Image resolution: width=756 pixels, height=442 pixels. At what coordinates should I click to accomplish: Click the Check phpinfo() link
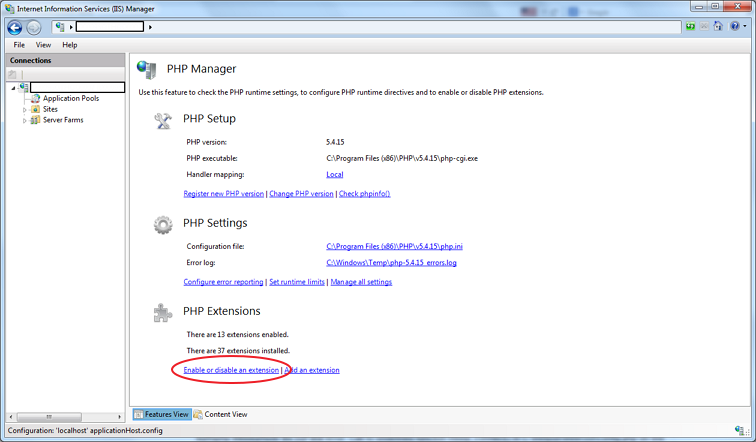click(x=364, y=194)
